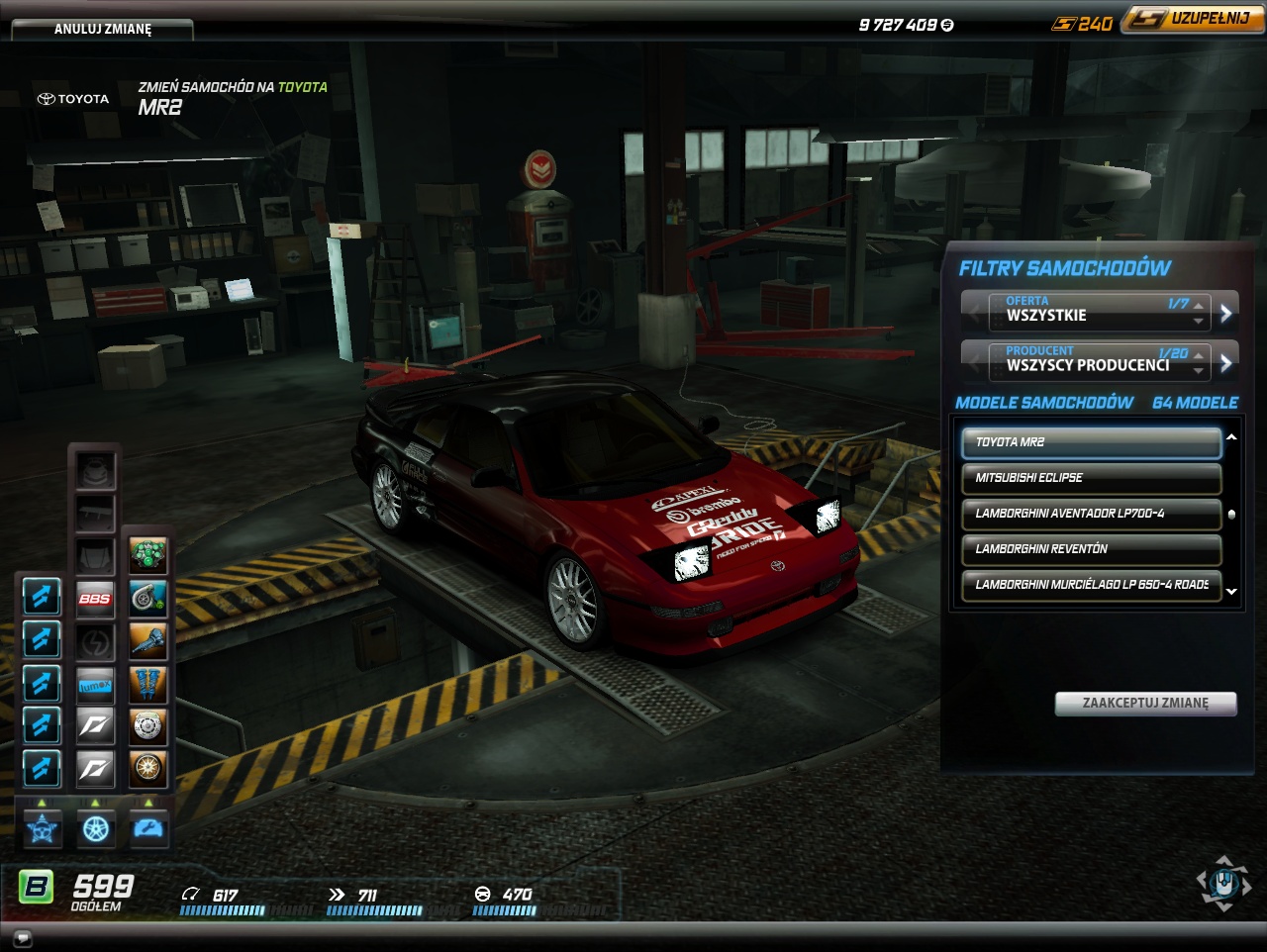The image size is (1267, 952).
Task: Select the dimmed lightning bolt neon slot
Action: (x=95, y=642)
